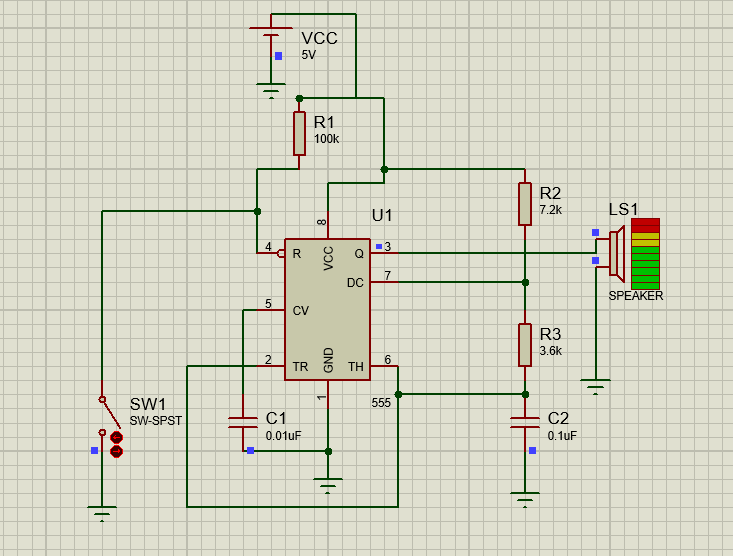Click the junction dot between R3 and C2

[525, 395]
